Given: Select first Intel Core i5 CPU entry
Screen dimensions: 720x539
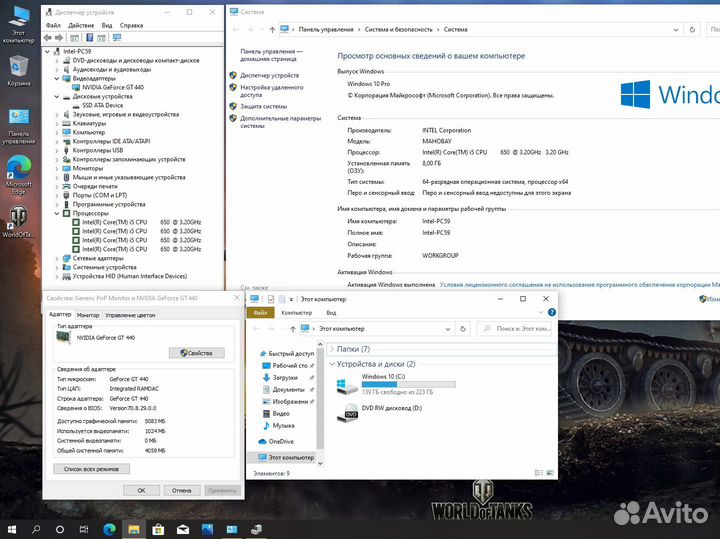Looking at the screenshot, I should coord(141,222).
